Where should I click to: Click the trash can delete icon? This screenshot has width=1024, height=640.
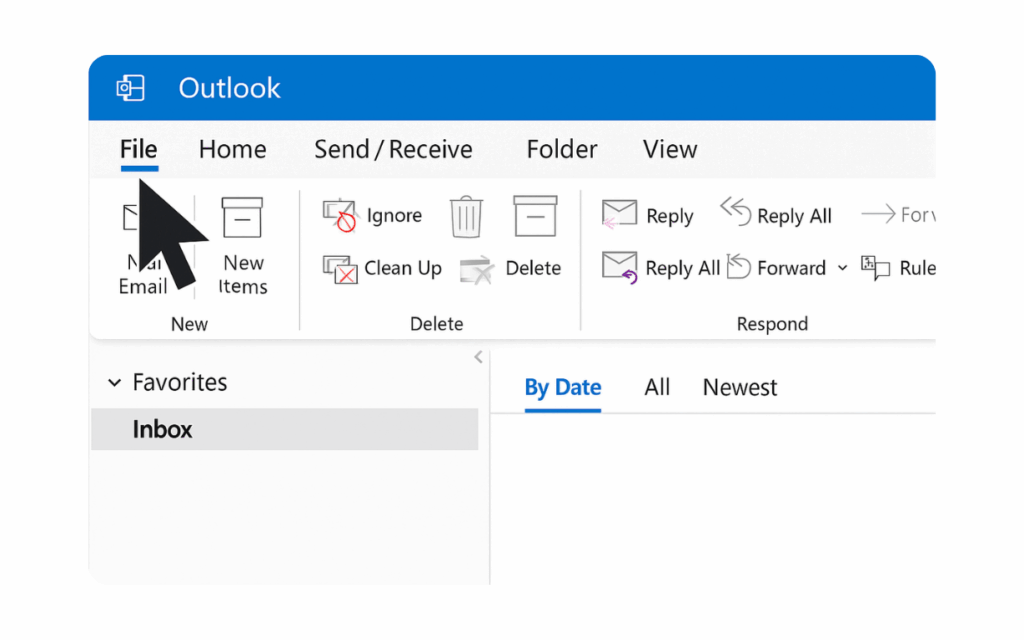[466, 216]
